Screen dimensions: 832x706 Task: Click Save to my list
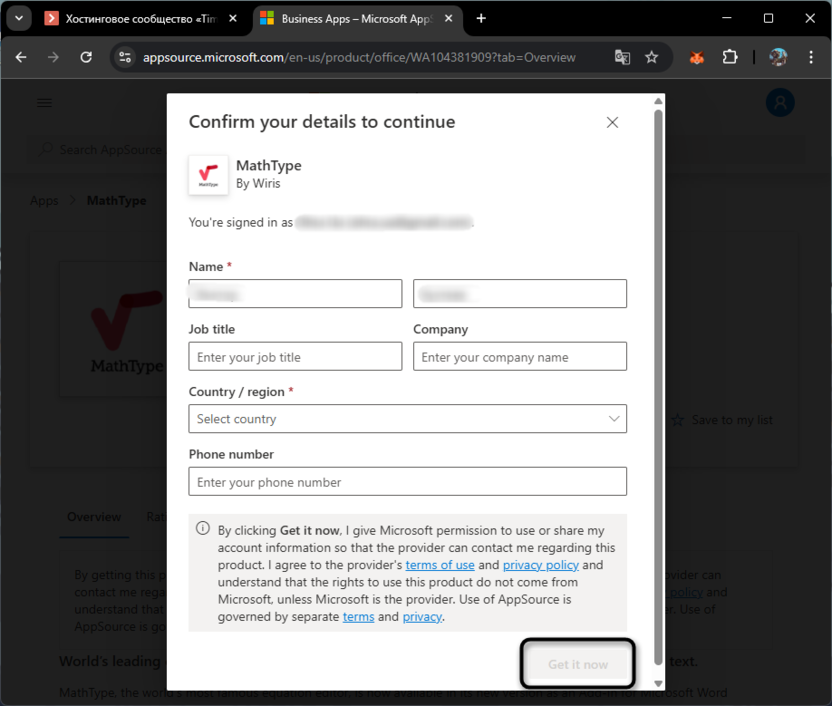pos(723,420)
